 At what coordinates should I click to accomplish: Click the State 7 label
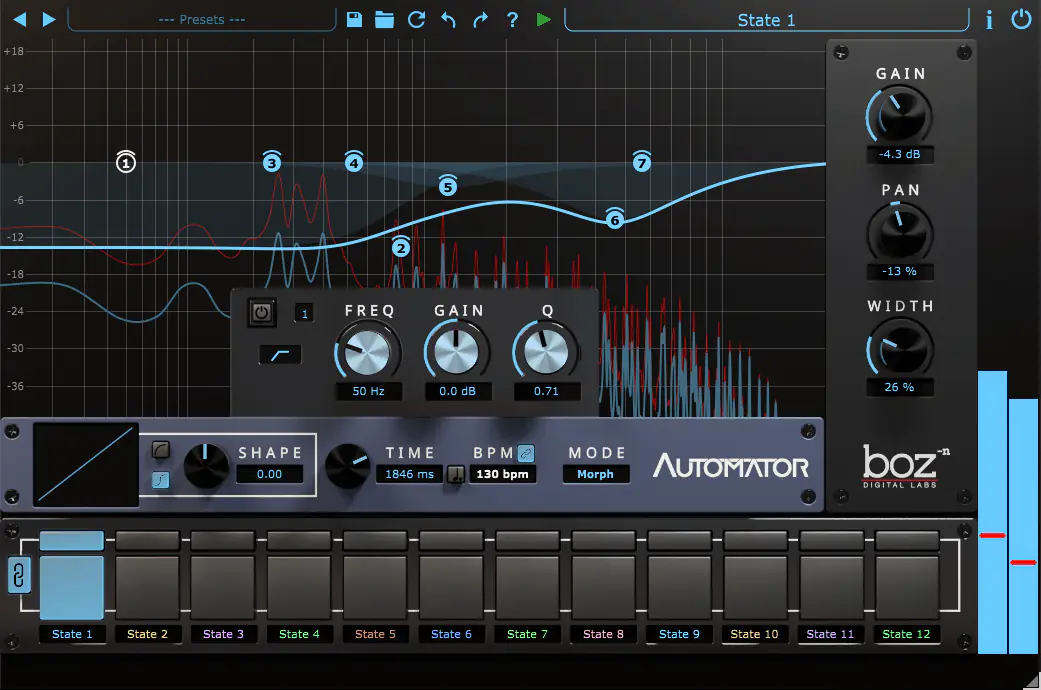[x=527, y=634]
